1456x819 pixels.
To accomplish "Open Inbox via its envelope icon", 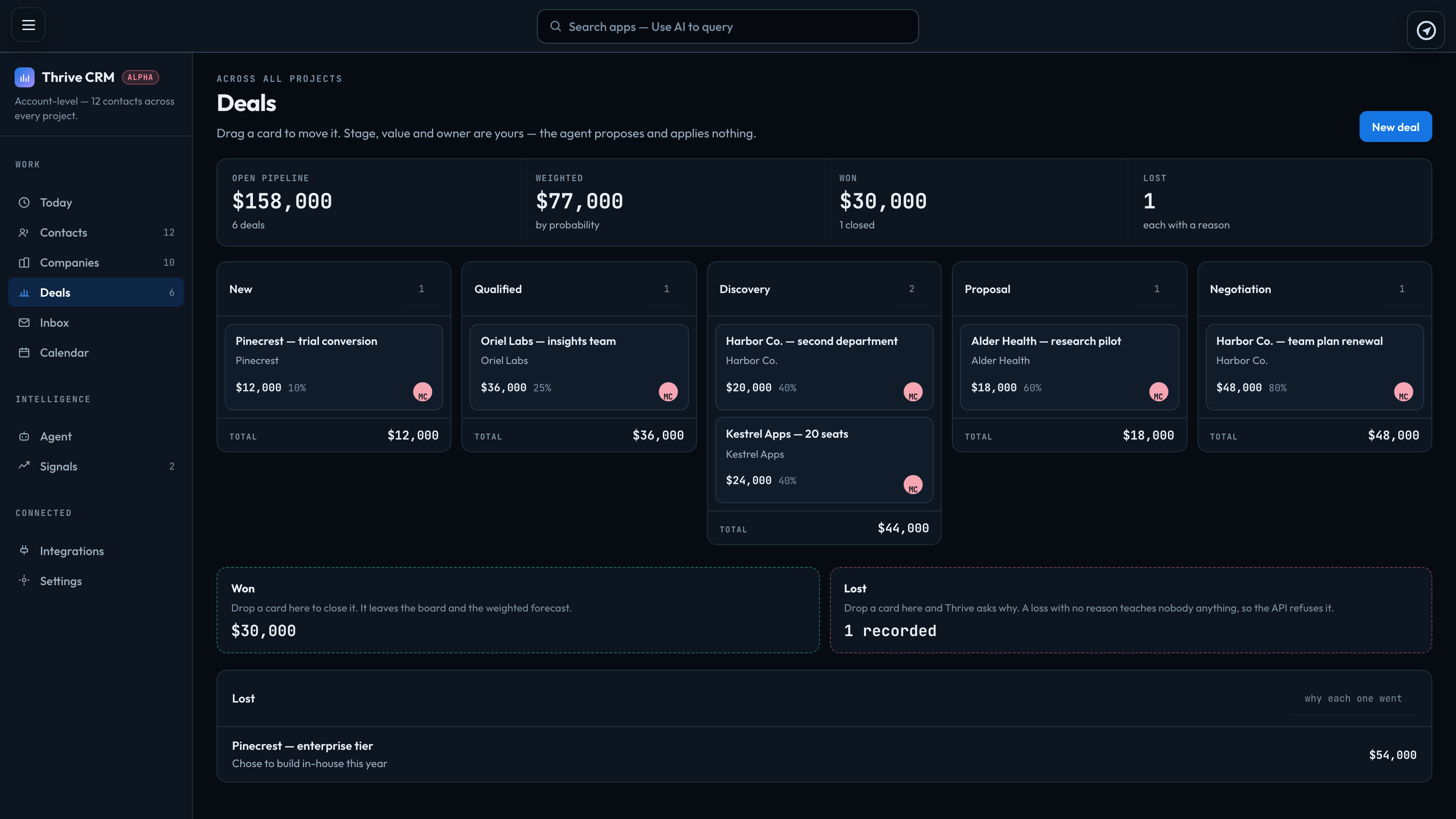I will 24,322.
